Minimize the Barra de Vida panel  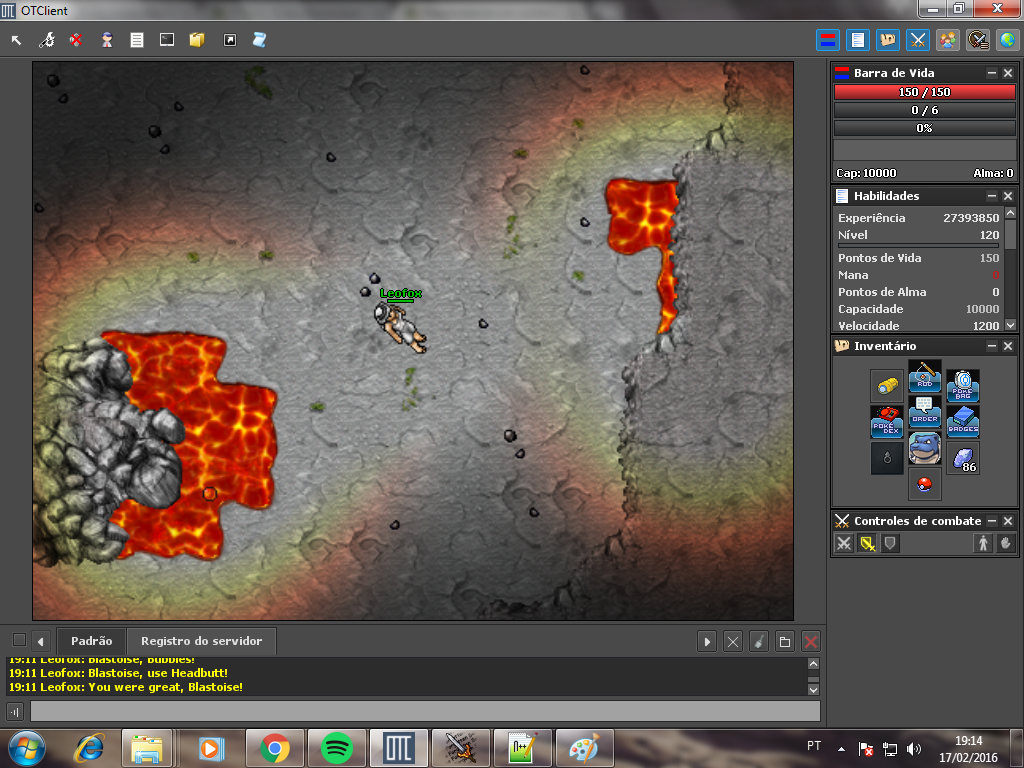992,73
